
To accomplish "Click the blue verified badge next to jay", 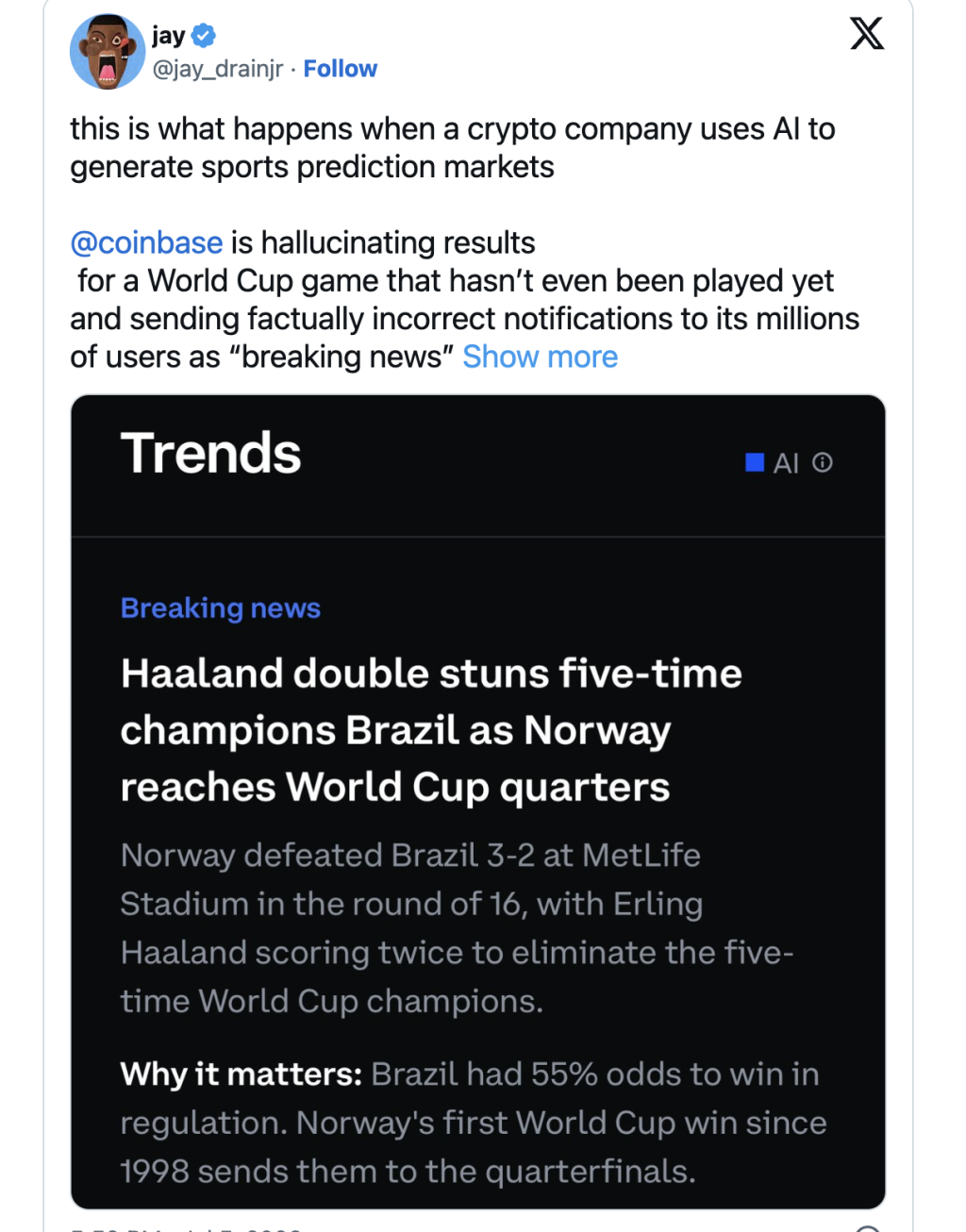I will (x=204, y=36).
